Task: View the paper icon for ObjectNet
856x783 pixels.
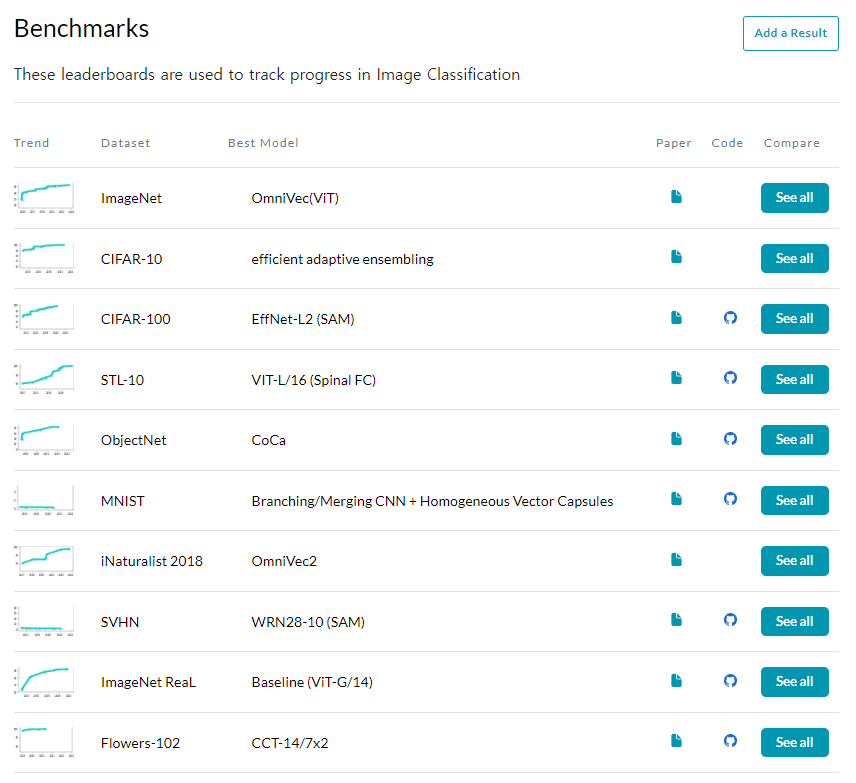Action: click(676, 439)
